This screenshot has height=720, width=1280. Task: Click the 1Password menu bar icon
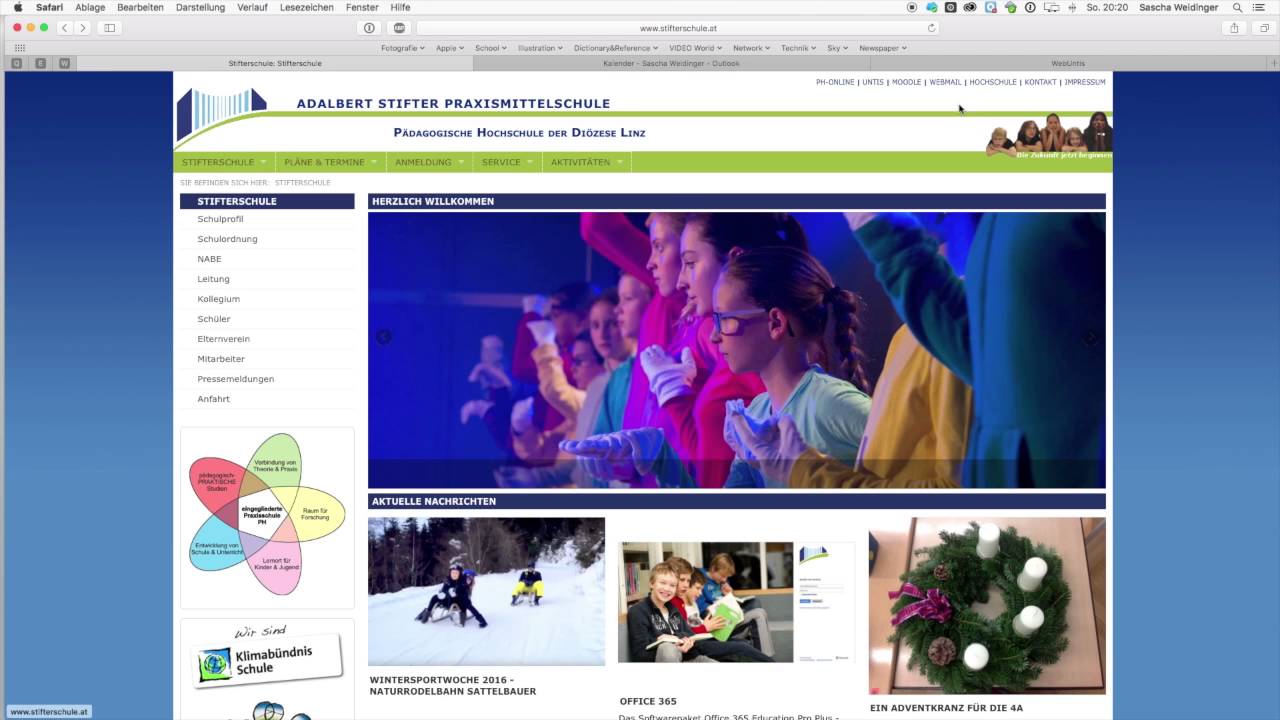(1031, 7)
